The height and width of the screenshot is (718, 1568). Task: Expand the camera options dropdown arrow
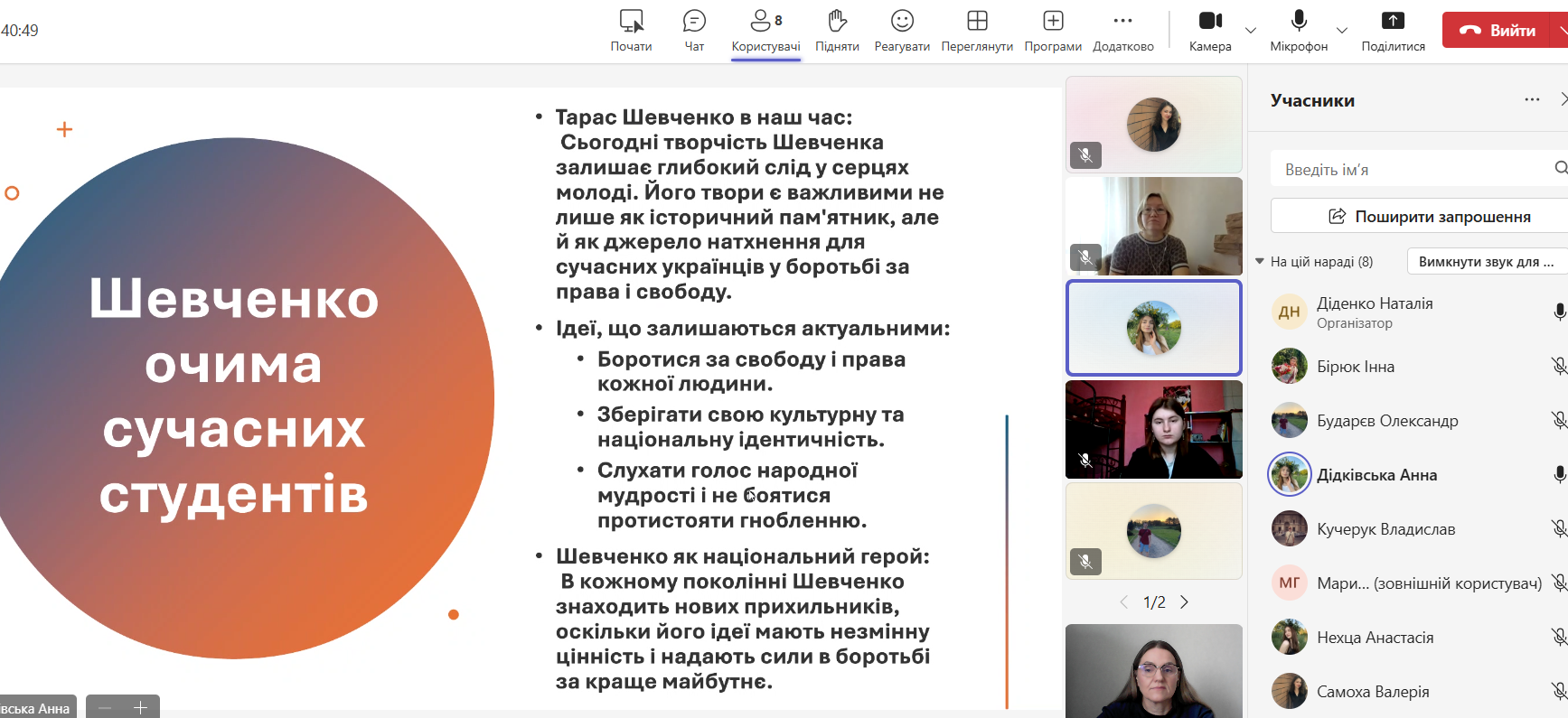[1251, 31]
